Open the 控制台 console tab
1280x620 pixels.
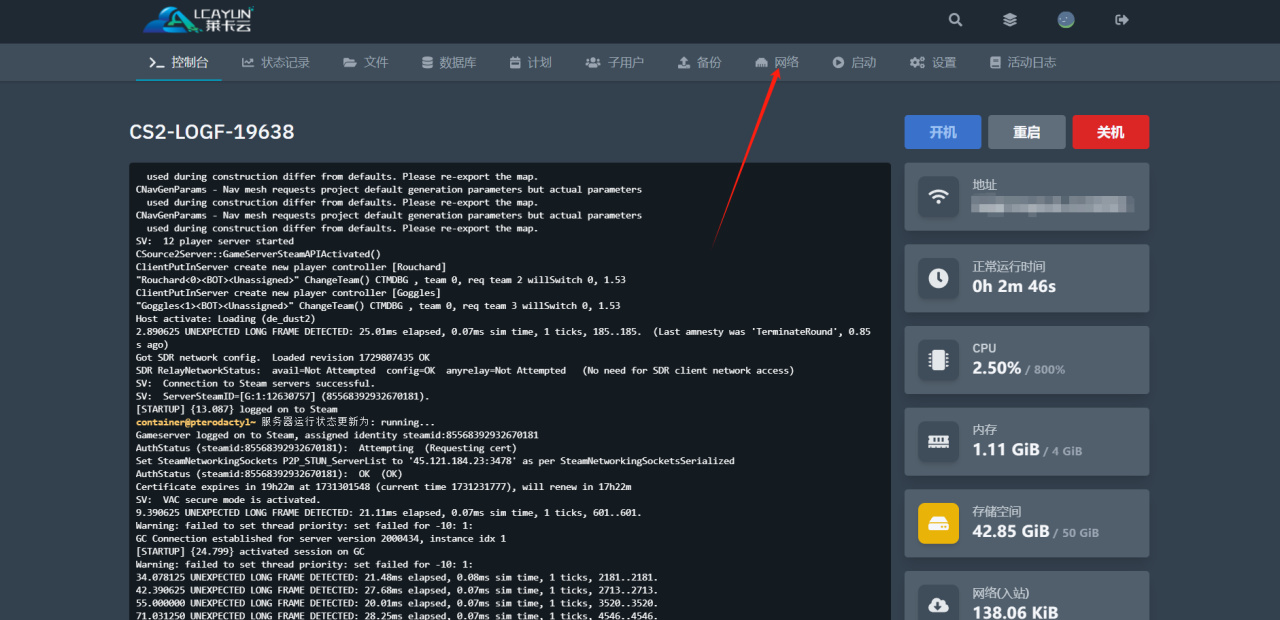[179, 62]
